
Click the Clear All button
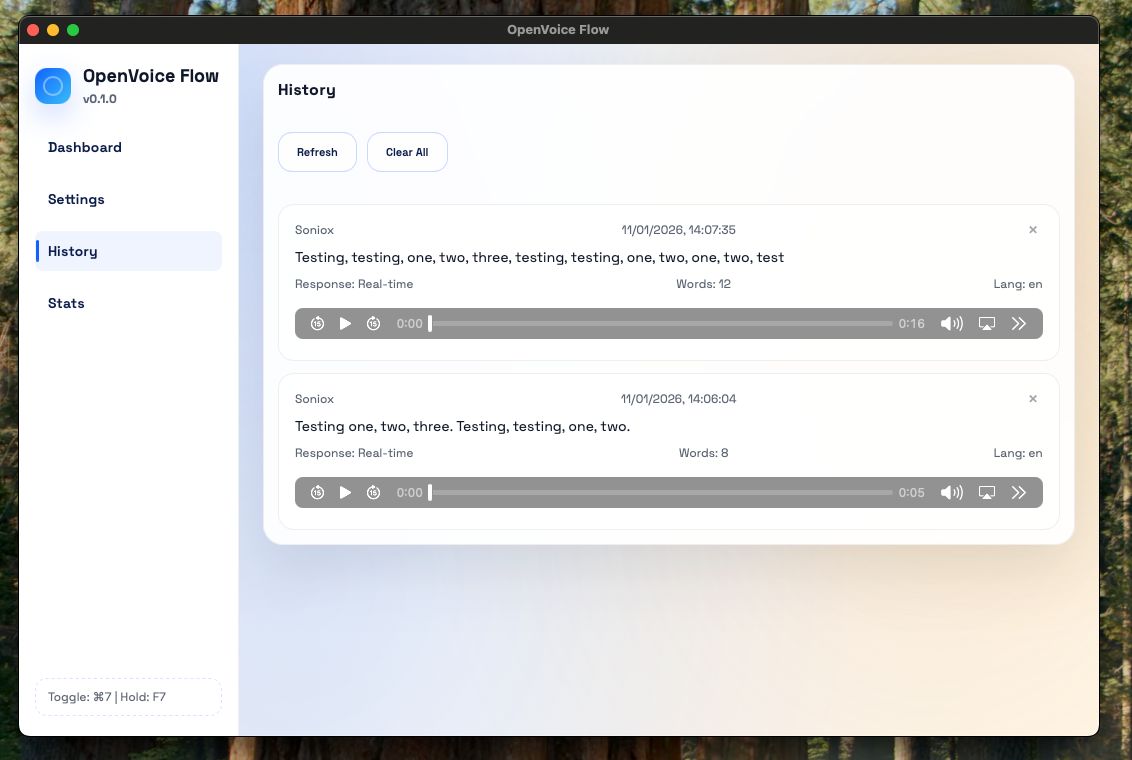[407, 152]
